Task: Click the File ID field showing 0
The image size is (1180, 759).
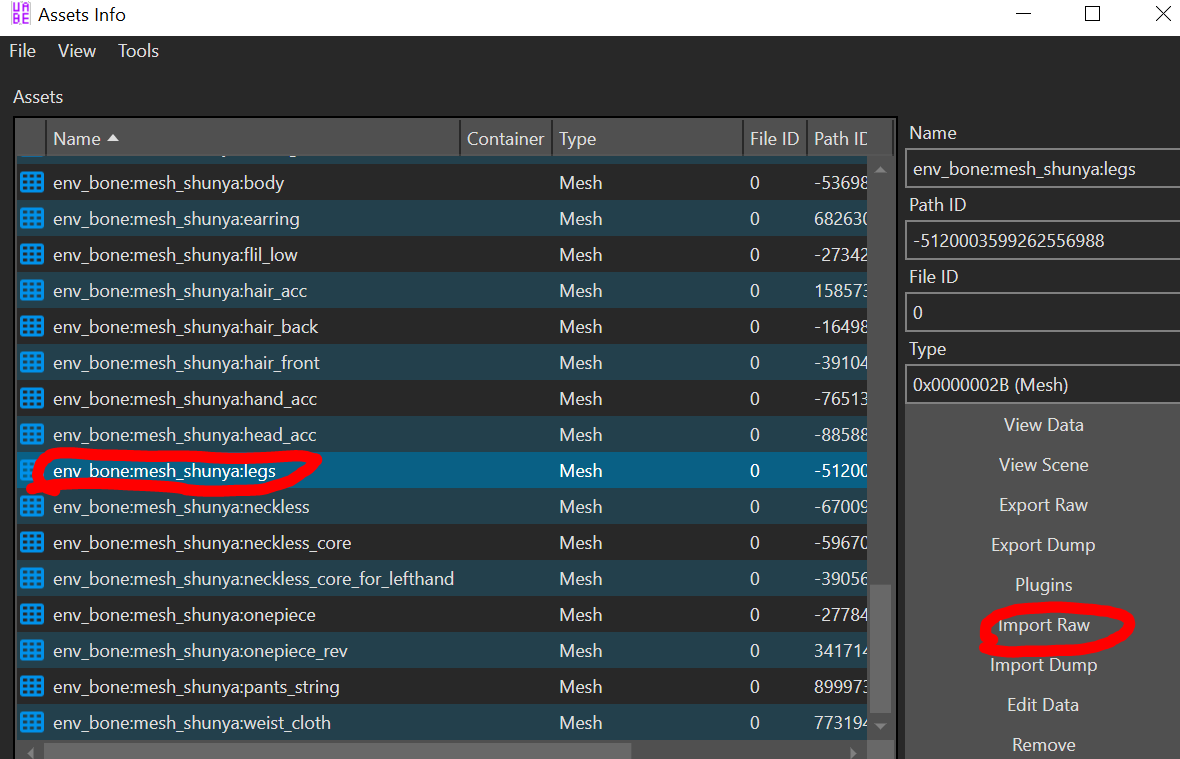Action: [x=1043, y=313]
